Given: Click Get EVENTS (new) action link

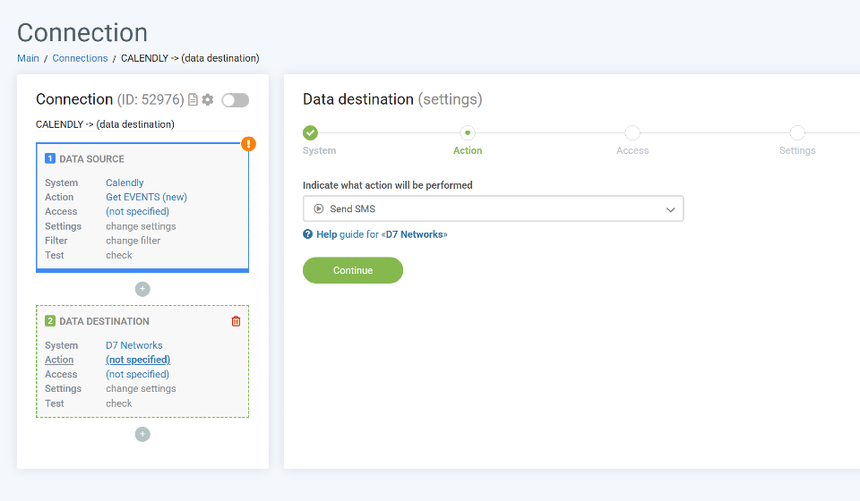Looking at the screenshot, I should [146, 197].
